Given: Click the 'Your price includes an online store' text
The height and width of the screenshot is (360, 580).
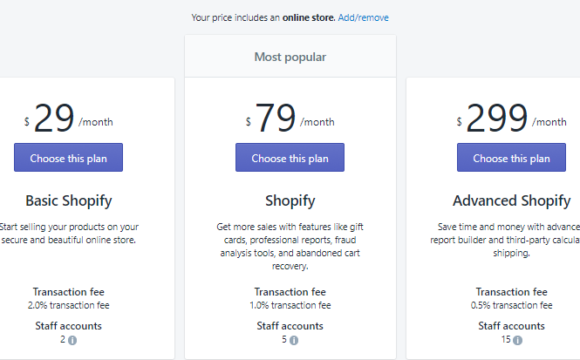Looking at the screenshot, I should [263, 17].
